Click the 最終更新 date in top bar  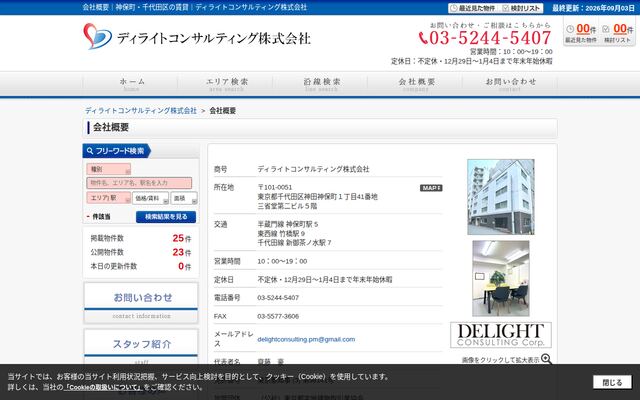(x=593, y=8)
